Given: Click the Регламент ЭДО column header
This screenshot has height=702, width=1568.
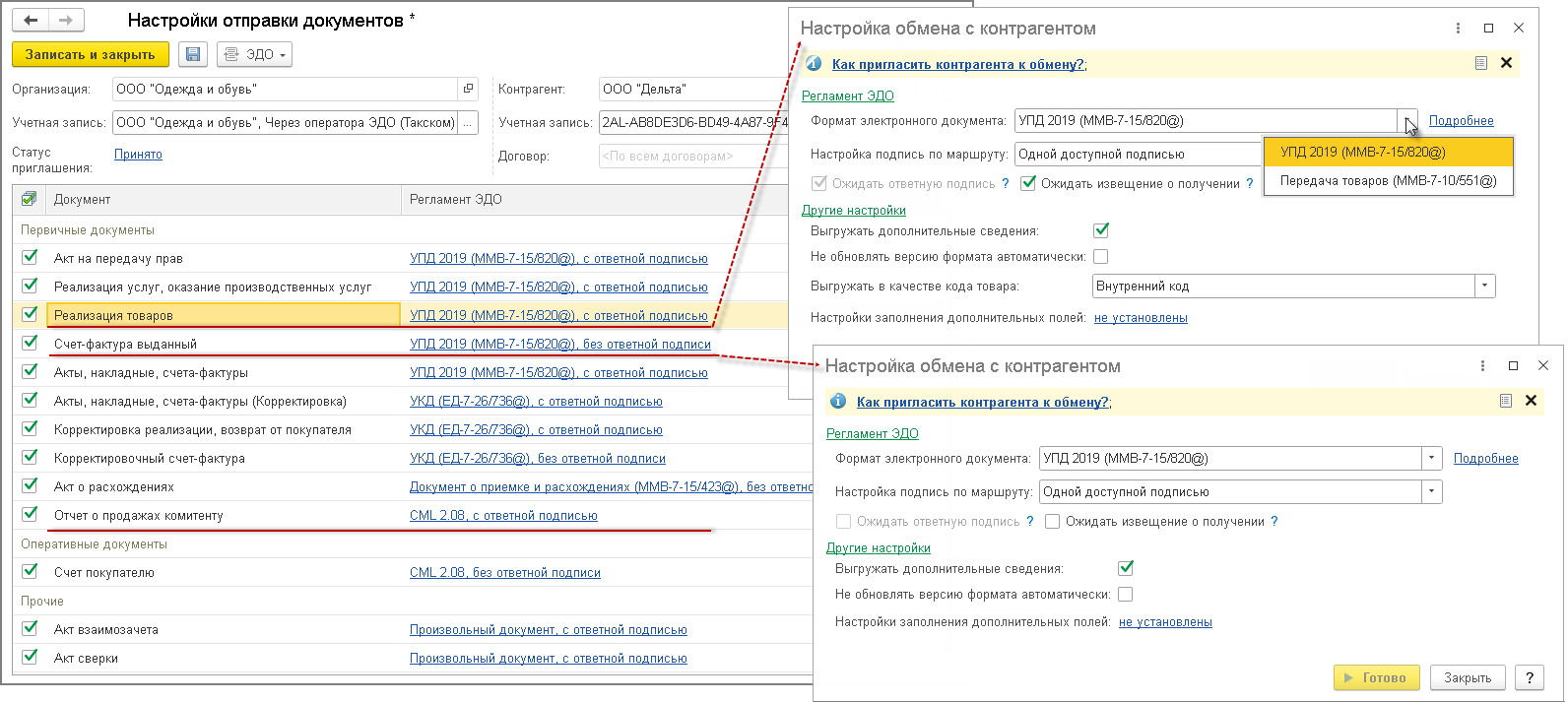Looking at the screenshot, I should 596,199.
